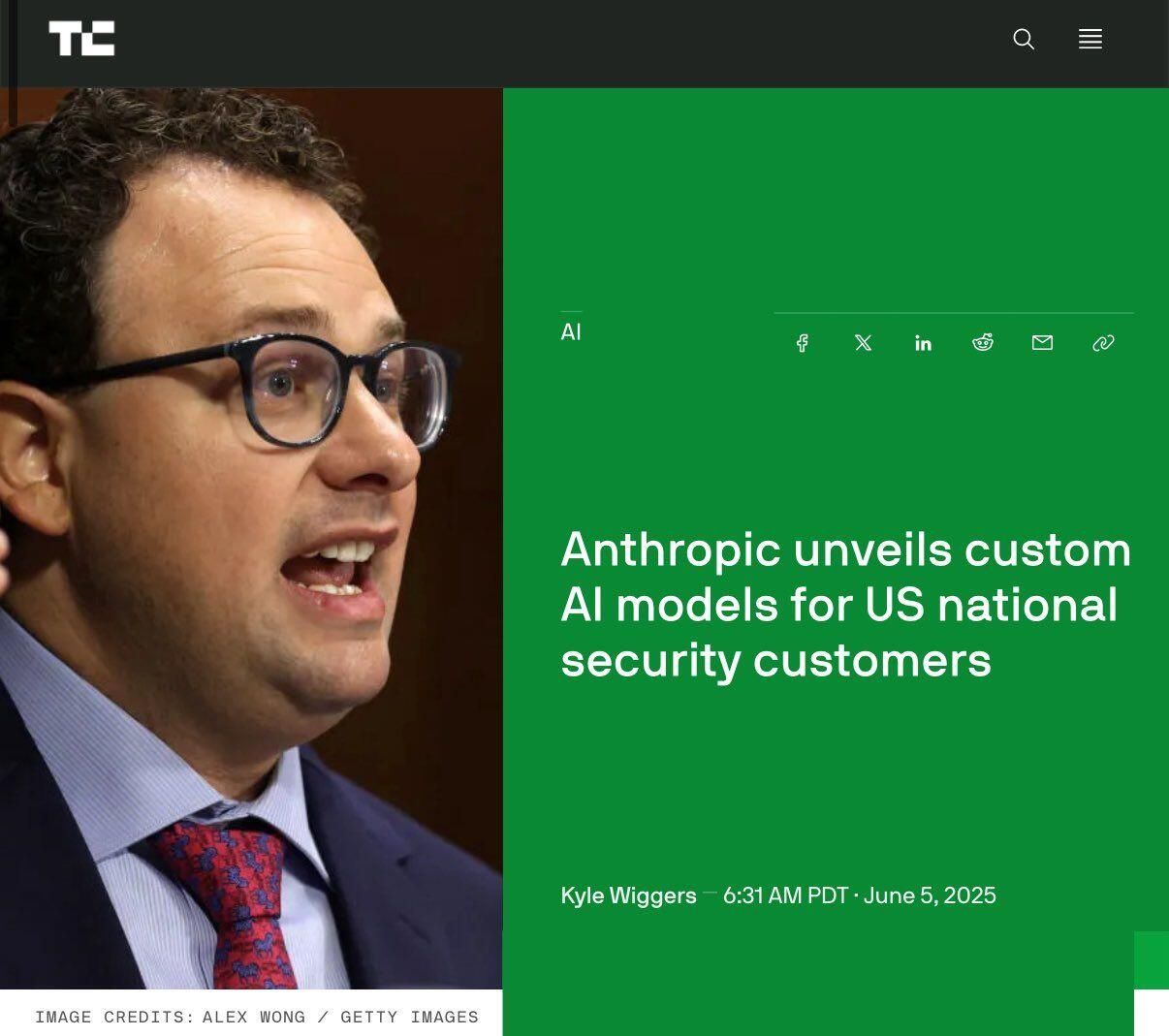Click the 6:31 AM PDT timestamp
This screenshot has height=1036, width=1169.
coord(786,895)
